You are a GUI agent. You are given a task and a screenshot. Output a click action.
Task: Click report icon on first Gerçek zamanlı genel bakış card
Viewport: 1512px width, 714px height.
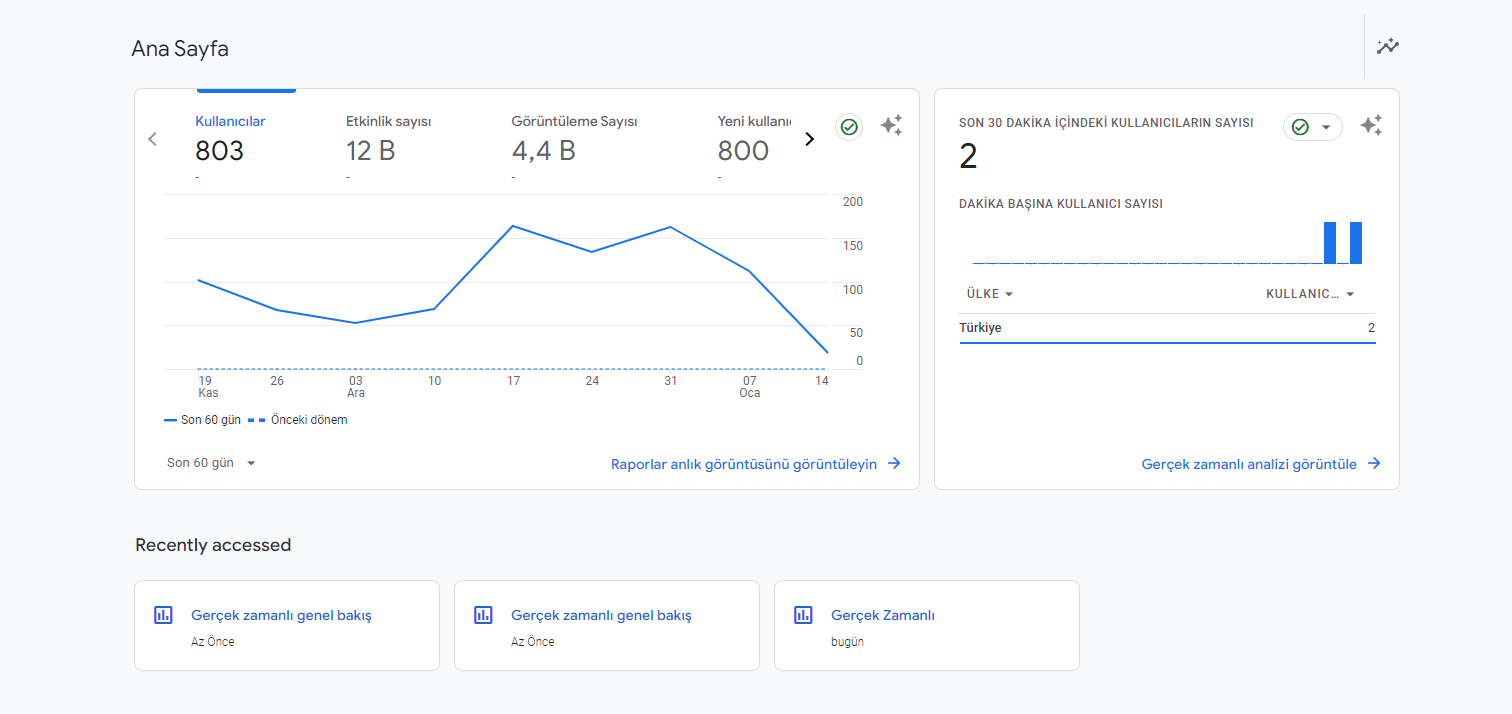[x=163, y=615]
